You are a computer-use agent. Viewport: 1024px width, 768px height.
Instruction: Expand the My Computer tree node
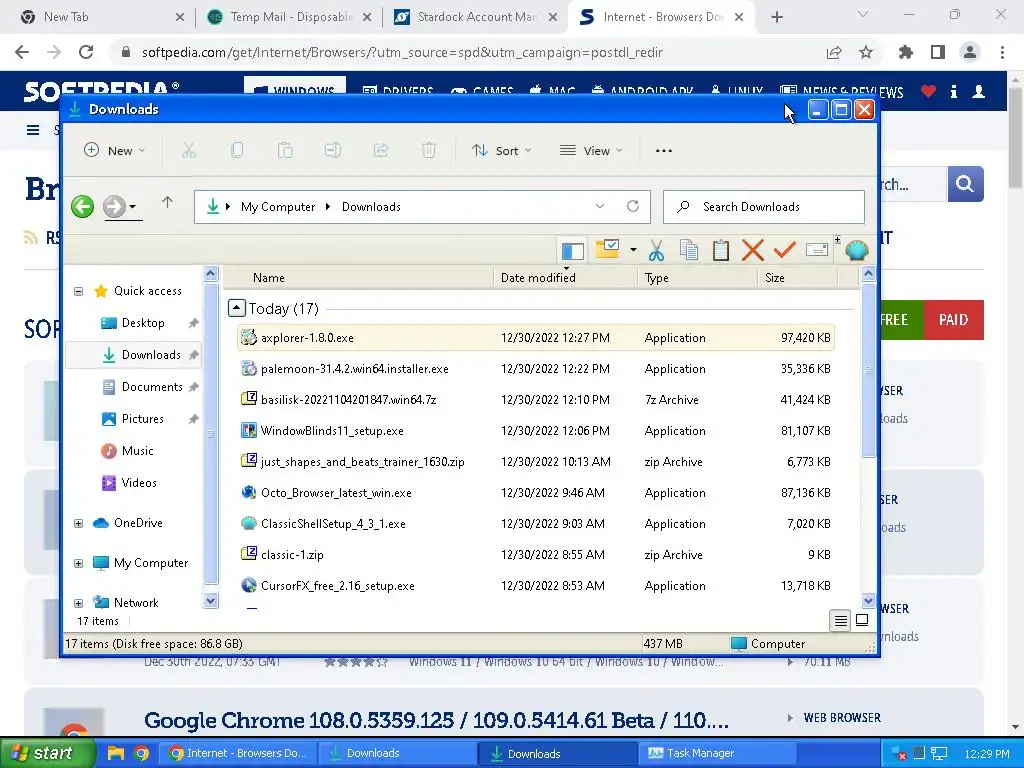pyautogui.click(x=78, y=563)
